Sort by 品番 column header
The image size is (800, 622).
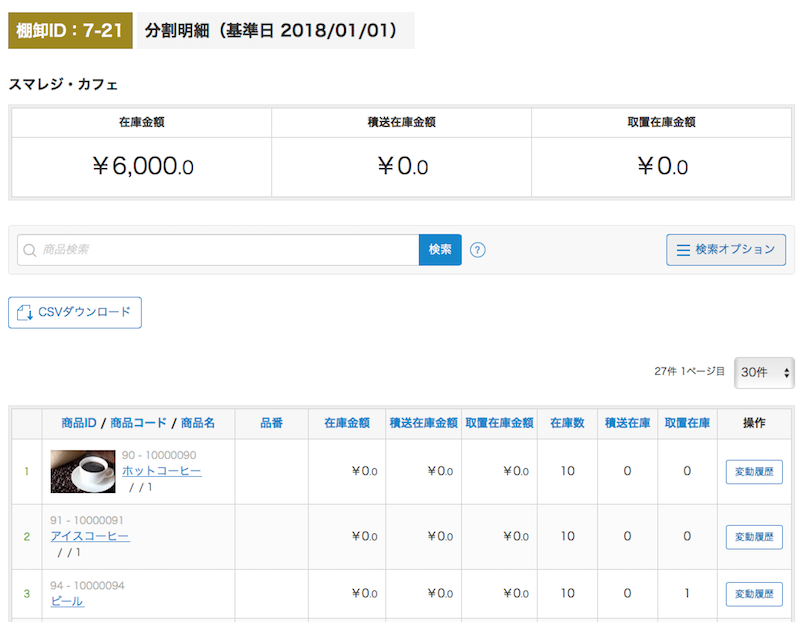point(271,423)
